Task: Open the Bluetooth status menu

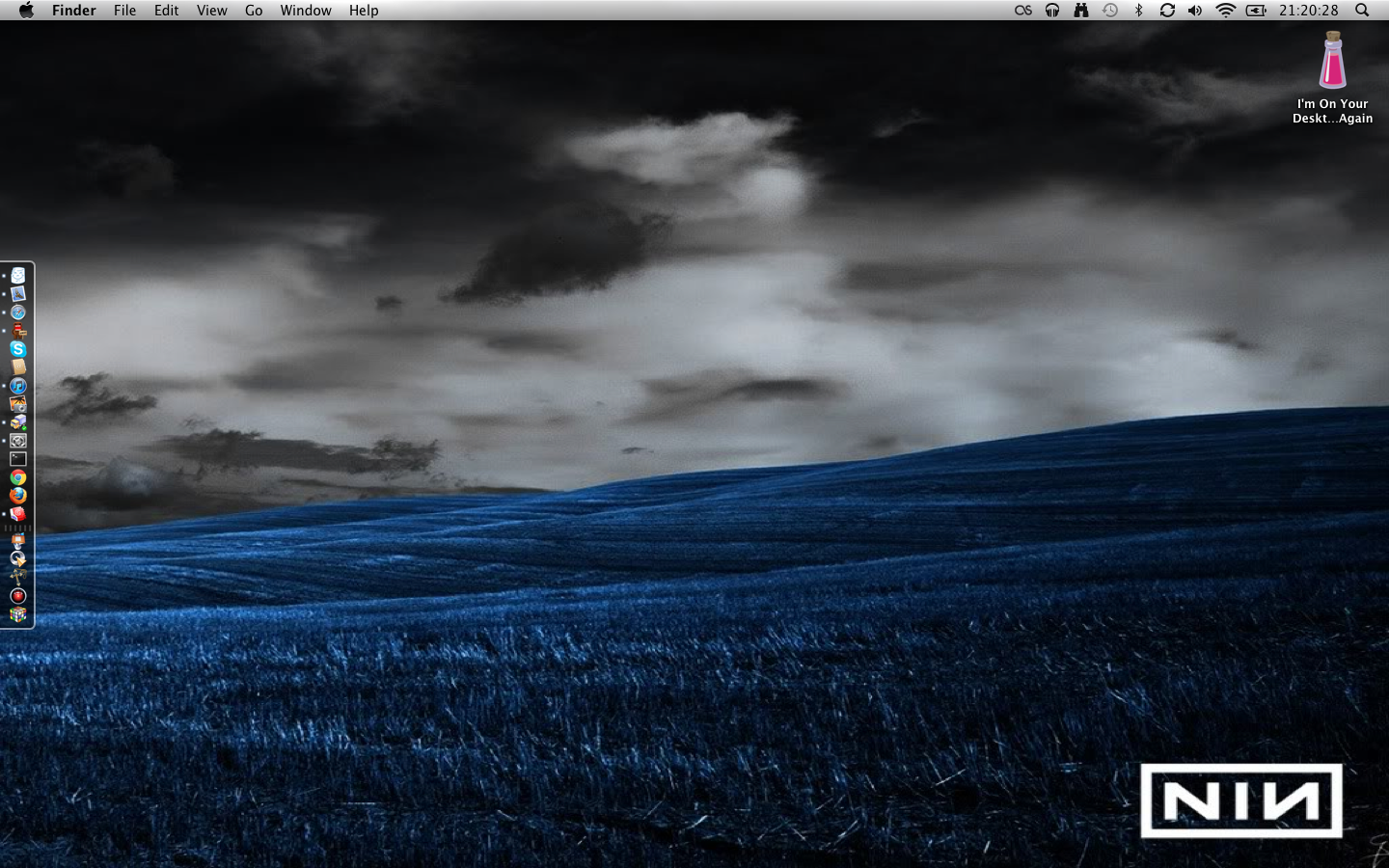Action: pyautogui.click(x=1138, y=11)
